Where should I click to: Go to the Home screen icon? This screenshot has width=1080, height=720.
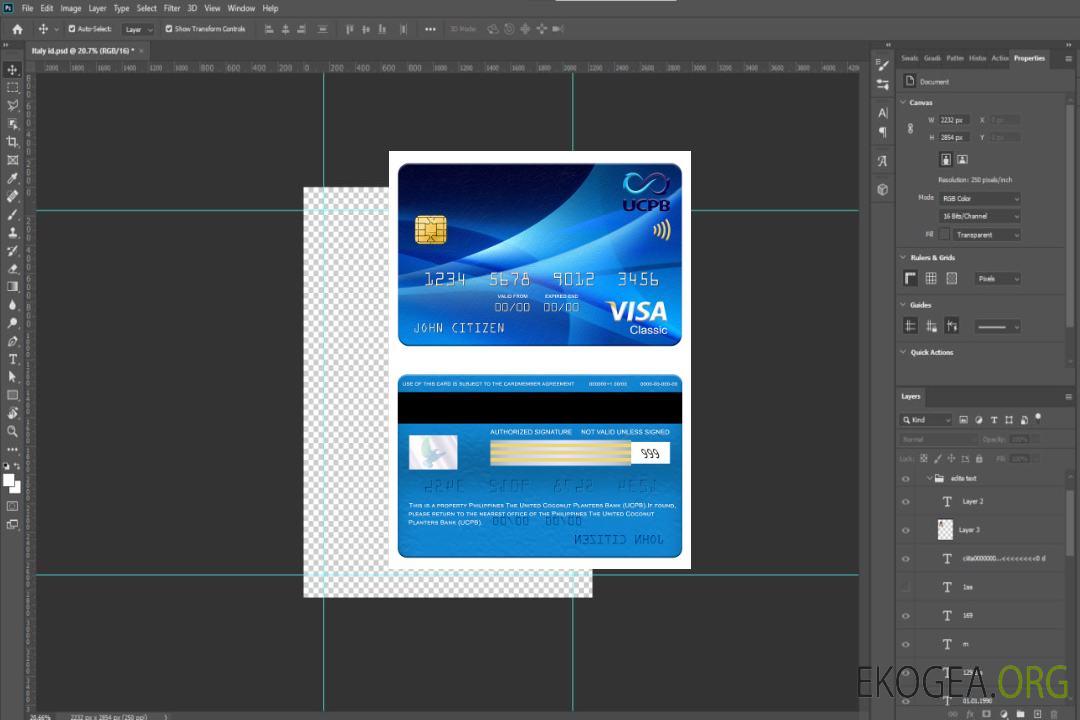[x=17, y=29]
